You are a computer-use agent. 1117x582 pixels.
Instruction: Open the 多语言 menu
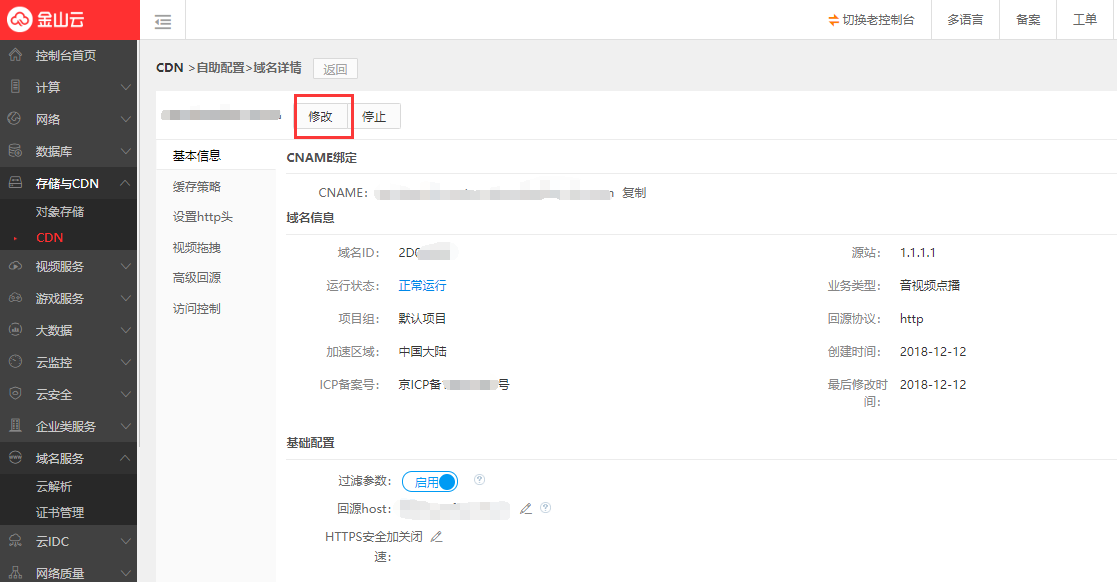(x=965, y=20)
